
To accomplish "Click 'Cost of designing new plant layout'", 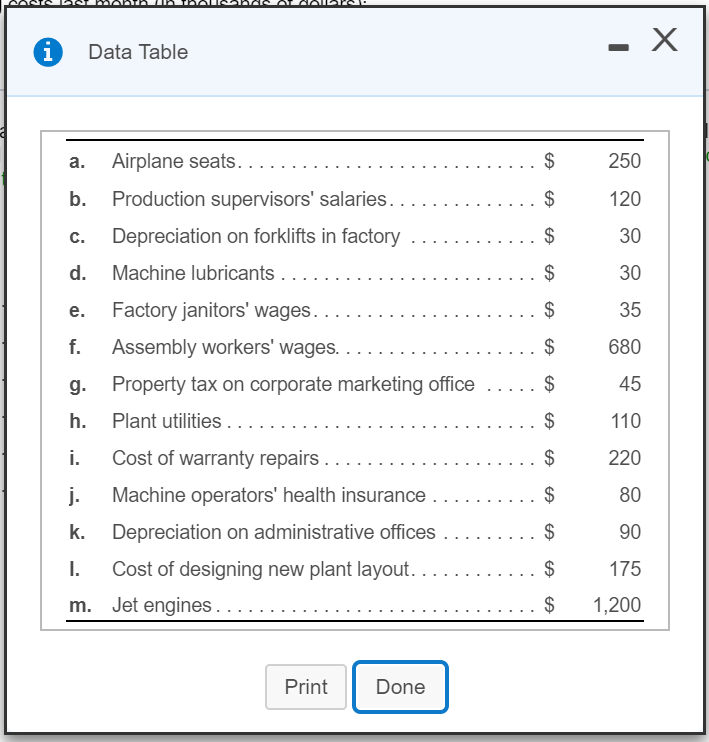I will pyautogui.click(x=260, y=569).
